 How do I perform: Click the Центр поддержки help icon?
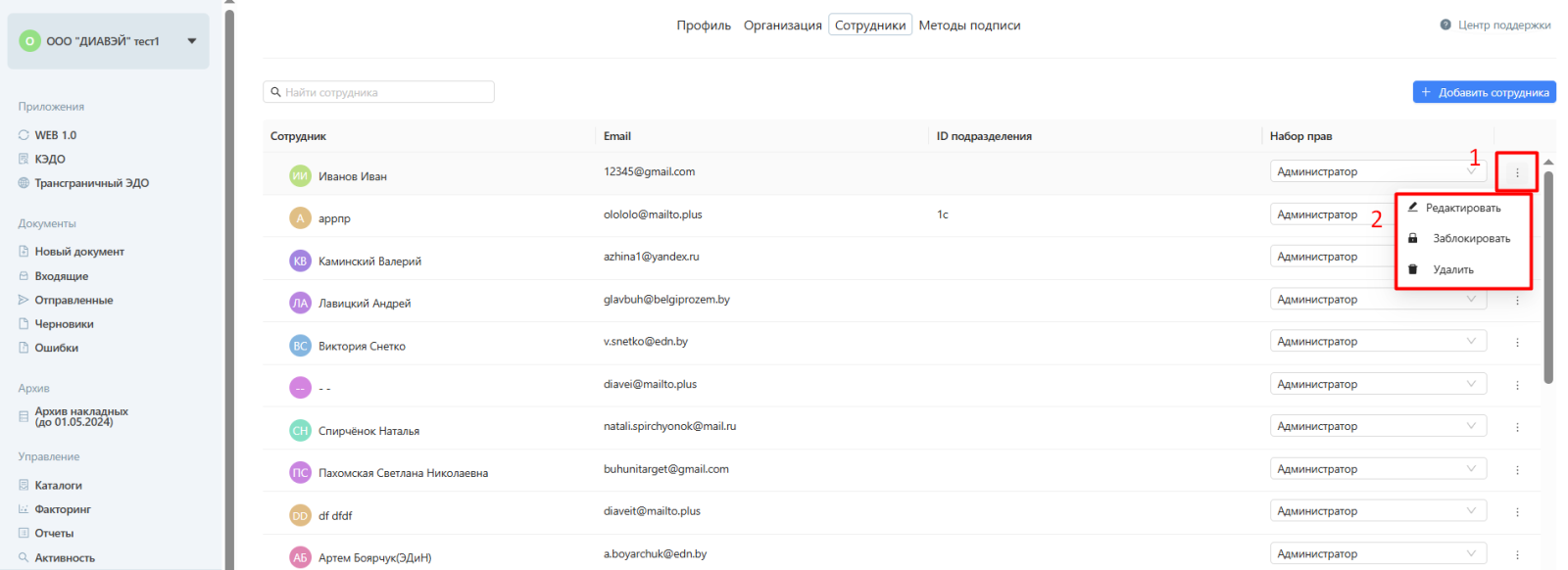[1445, 25]
